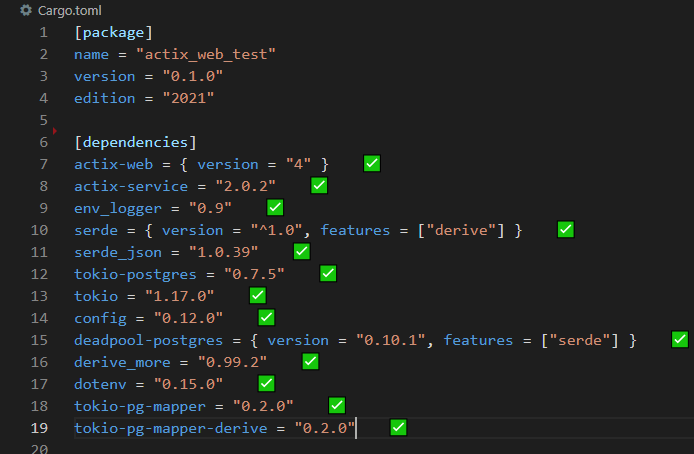Click the "0.10.1" version string

point(391,340)
